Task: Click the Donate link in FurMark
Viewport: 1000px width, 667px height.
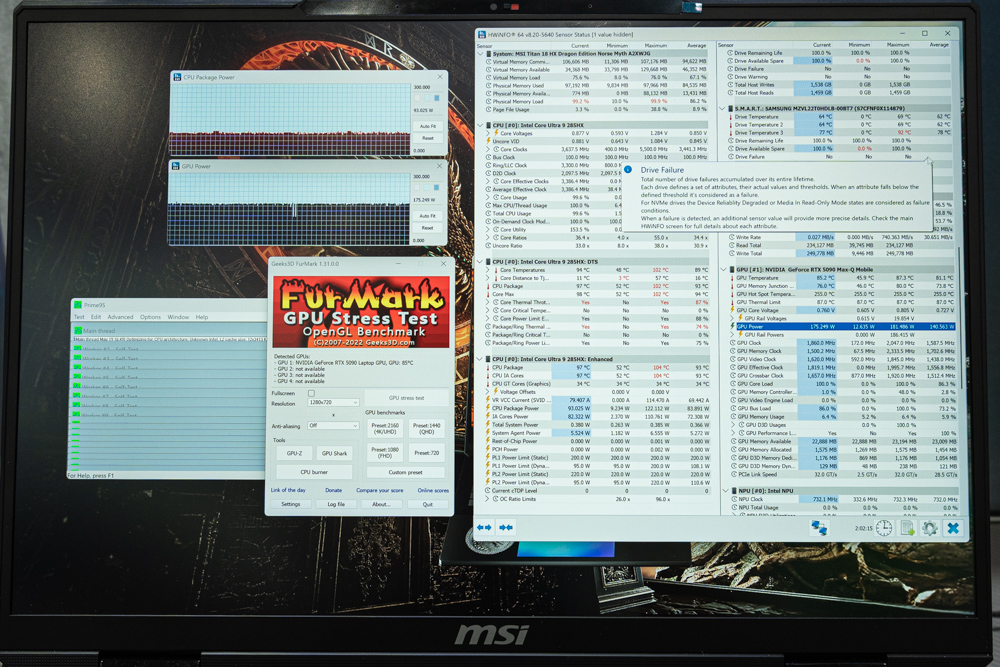Action: coord(334,490)
